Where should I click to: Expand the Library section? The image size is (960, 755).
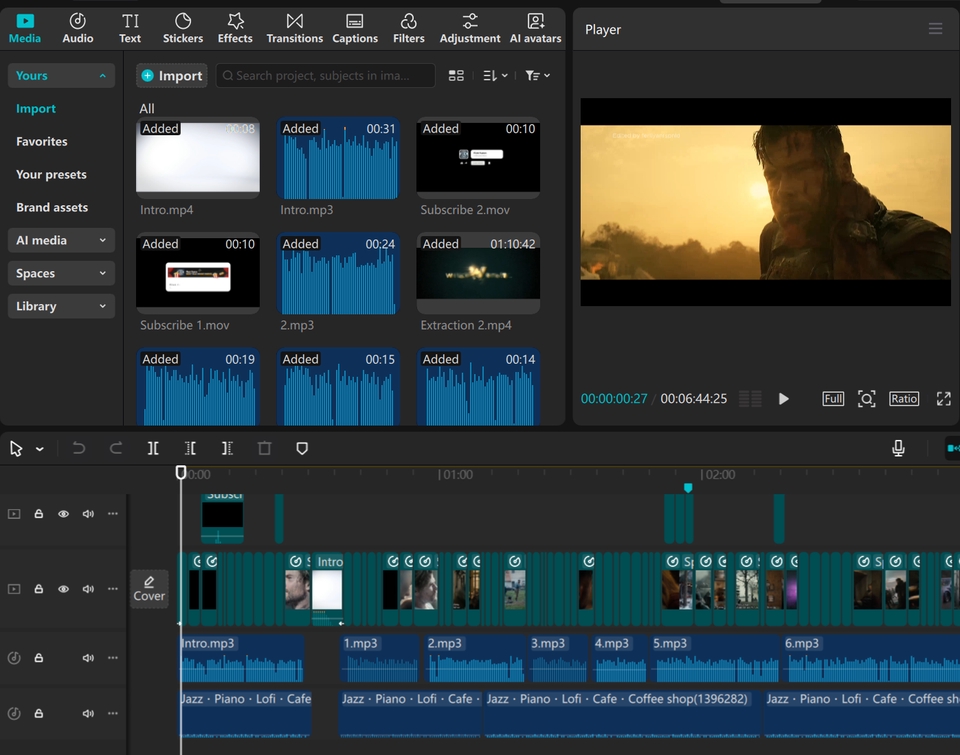(x=61, y=306)
